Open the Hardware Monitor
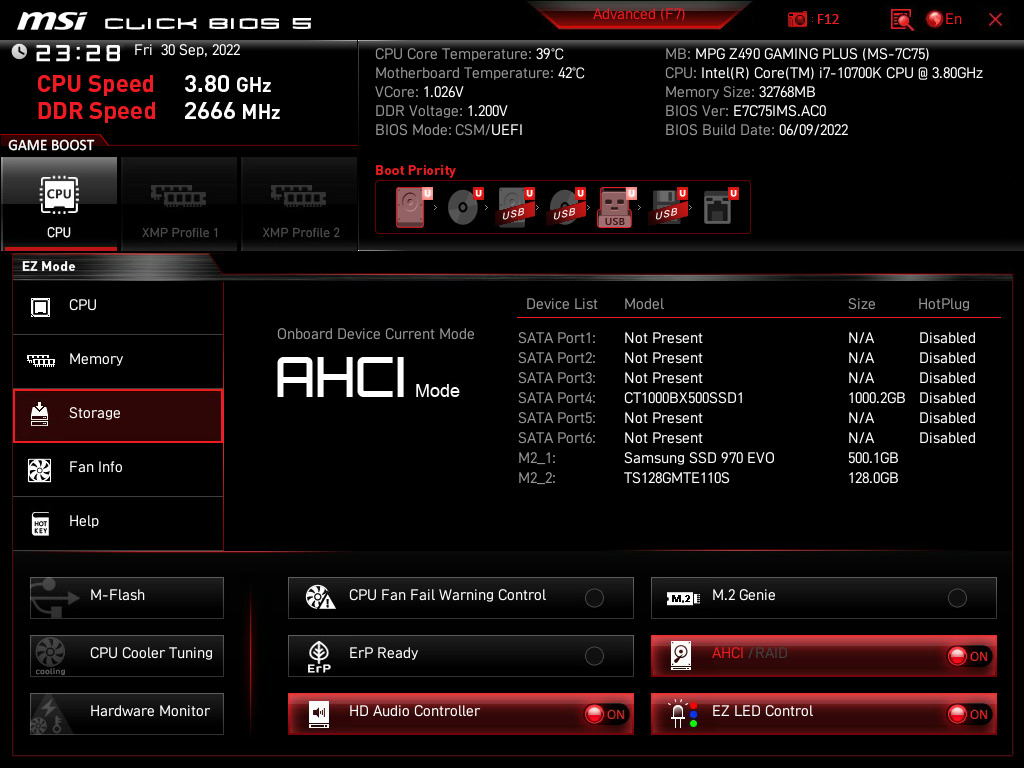1024x768 pixels. (126, 713)
